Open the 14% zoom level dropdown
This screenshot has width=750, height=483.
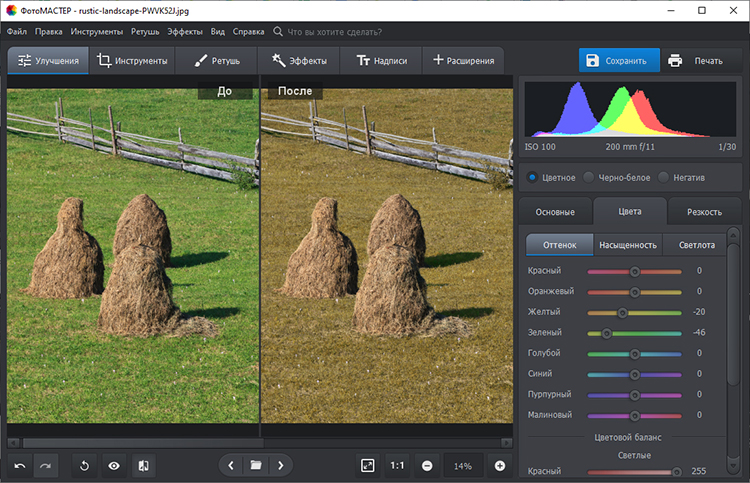click(463, 465)
